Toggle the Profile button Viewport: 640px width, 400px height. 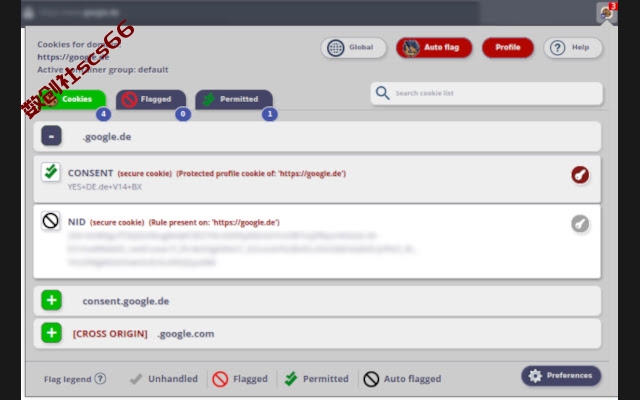pos(508,48)
